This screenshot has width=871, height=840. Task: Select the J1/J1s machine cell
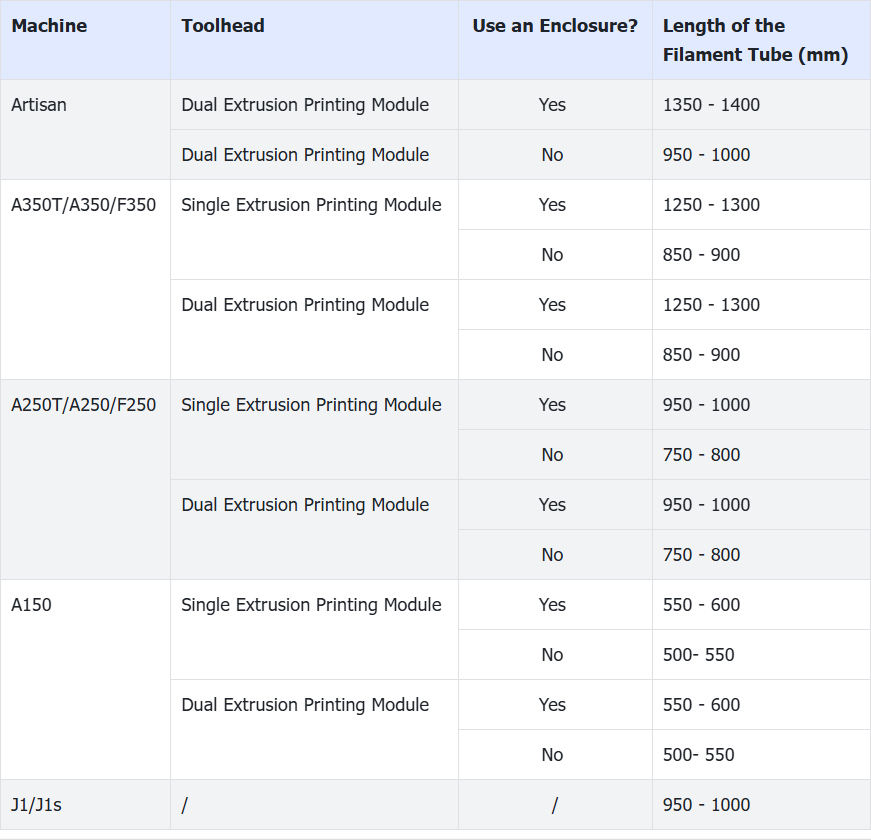(36, 805)
